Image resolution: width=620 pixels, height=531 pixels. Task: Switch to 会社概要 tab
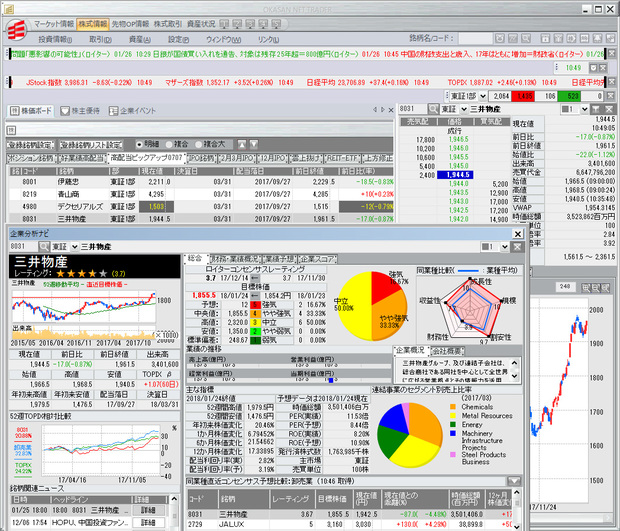(x=448, y=351)
